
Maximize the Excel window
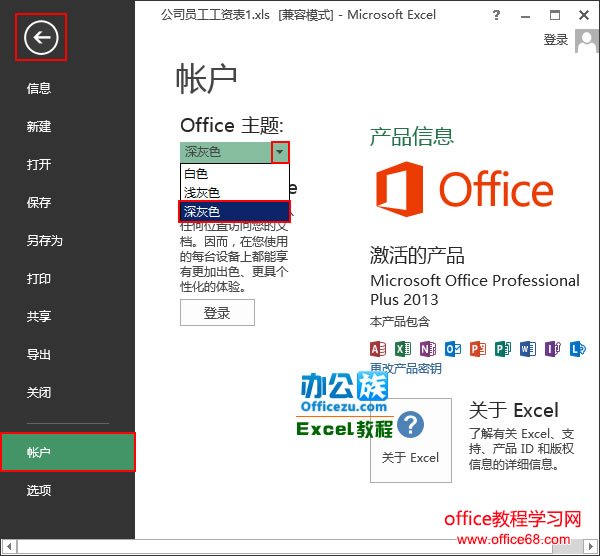[x=554, y=15]
